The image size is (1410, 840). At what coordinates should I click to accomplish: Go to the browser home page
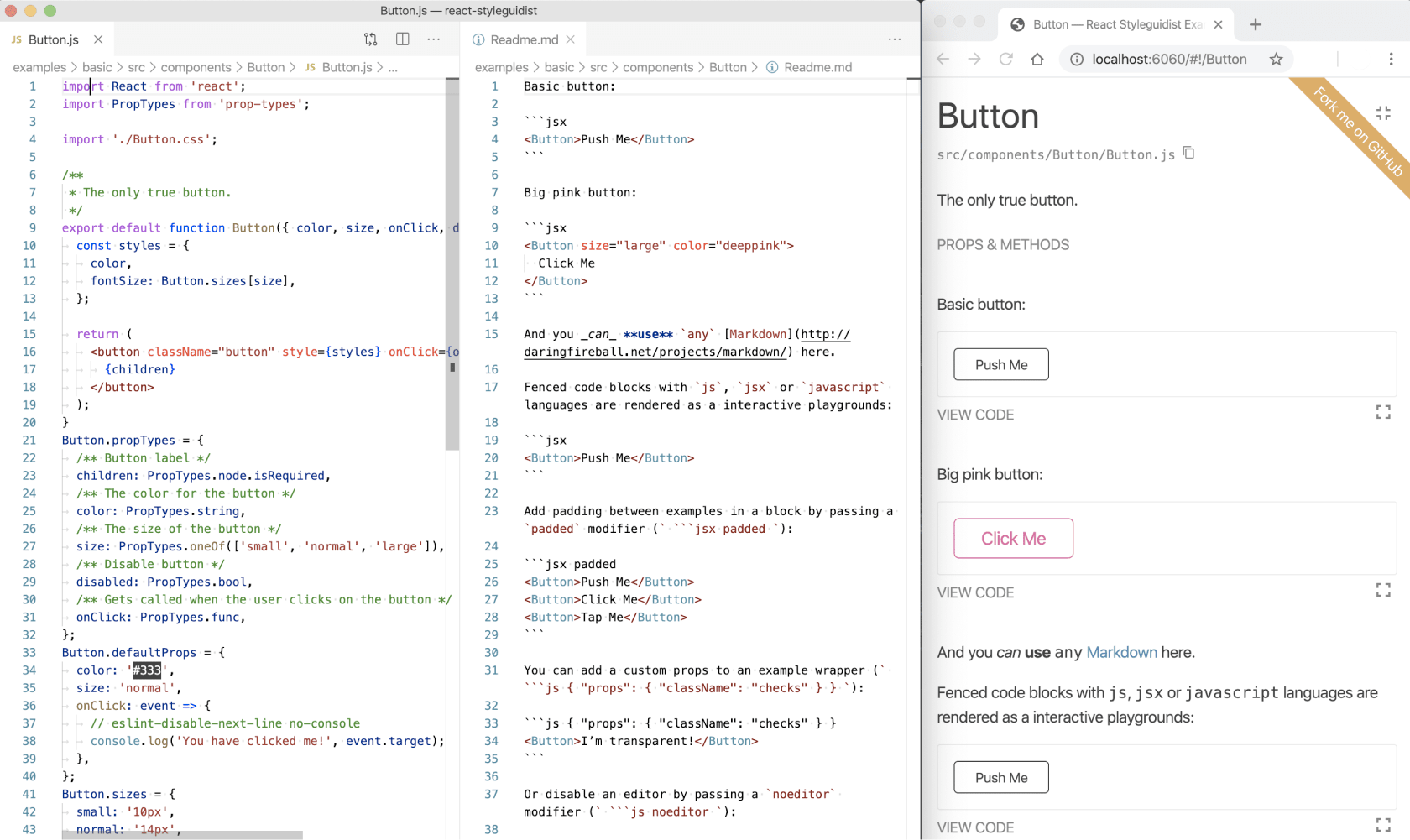click(1037, 59)
